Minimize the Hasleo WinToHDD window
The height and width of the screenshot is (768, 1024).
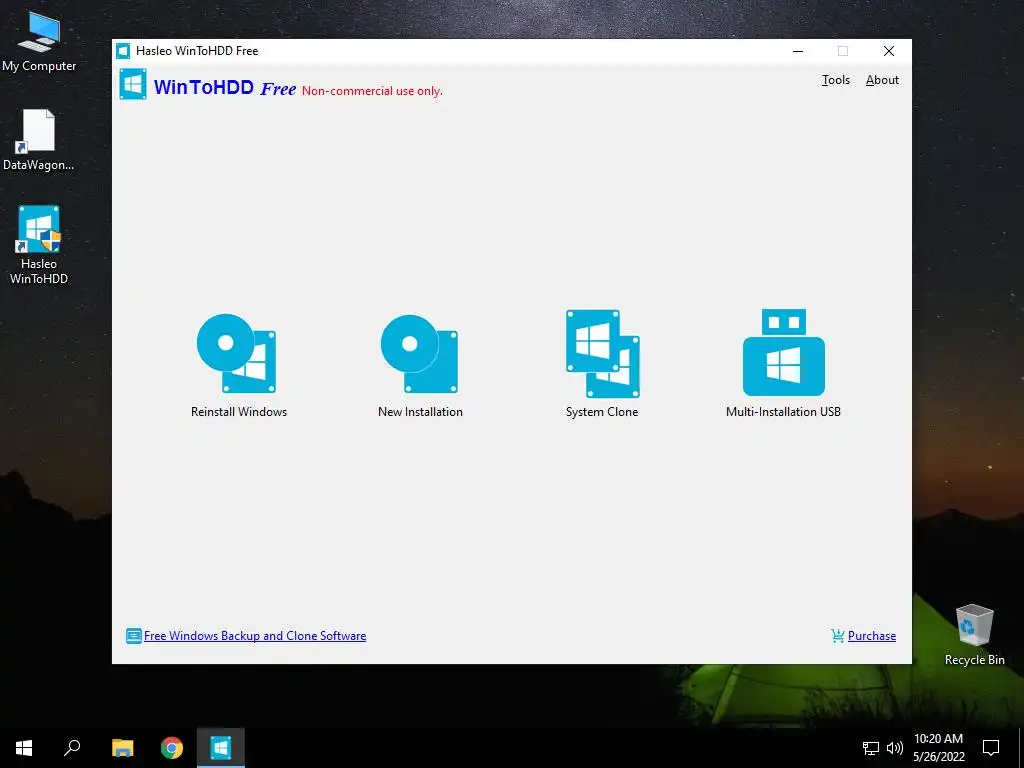tap(797, 51)
